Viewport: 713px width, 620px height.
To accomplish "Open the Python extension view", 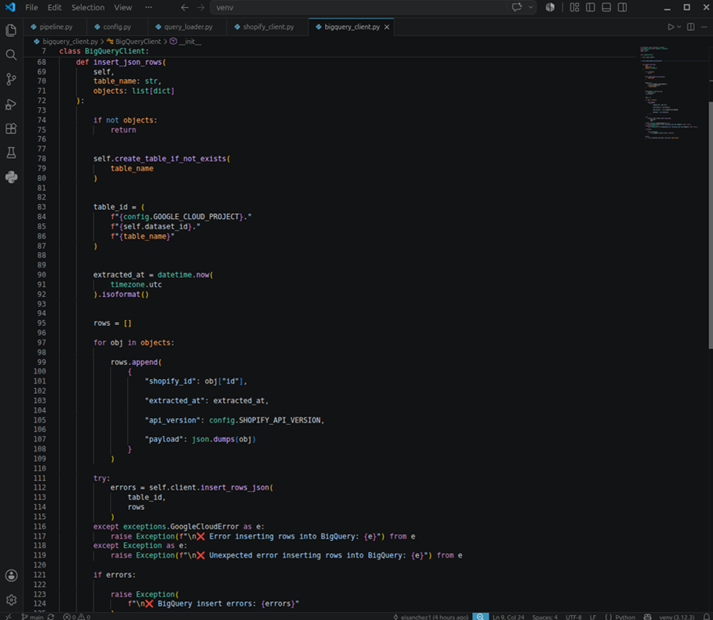I will [x=11, y=177].
